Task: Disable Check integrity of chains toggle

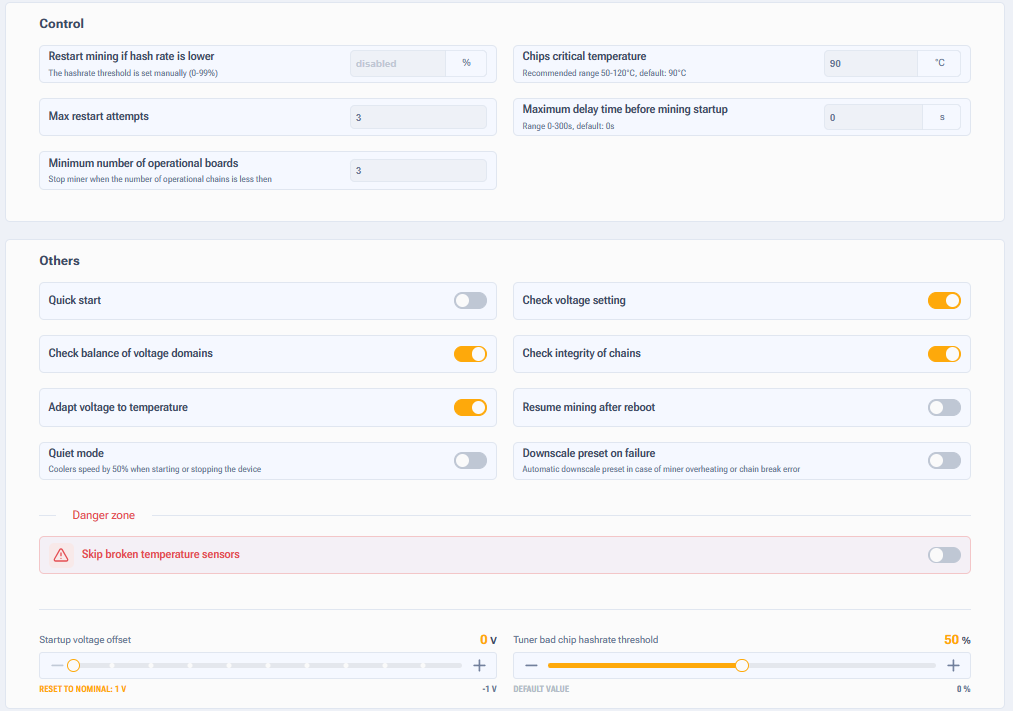Action: (x=944, y=354)
